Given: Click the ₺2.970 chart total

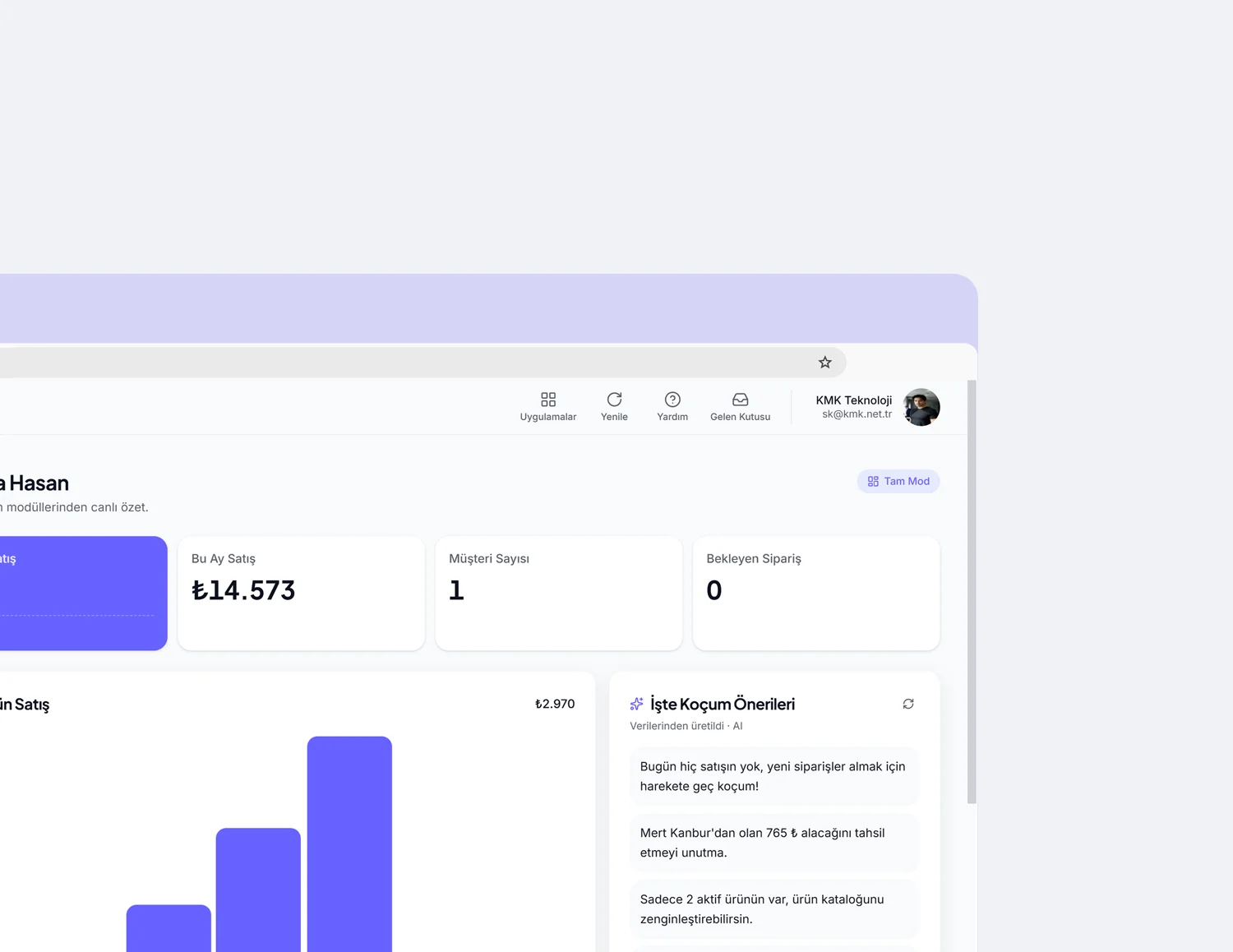Looking at the screenshot, I should [x=555, y=704].
